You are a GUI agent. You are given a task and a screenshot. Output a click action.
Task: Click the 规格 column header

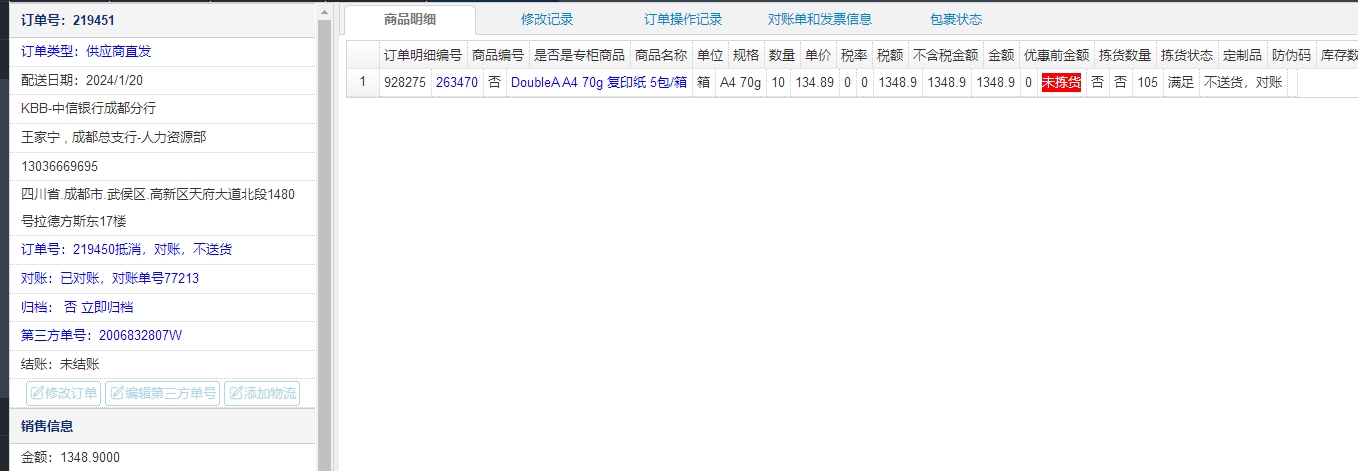click(746, 56)
